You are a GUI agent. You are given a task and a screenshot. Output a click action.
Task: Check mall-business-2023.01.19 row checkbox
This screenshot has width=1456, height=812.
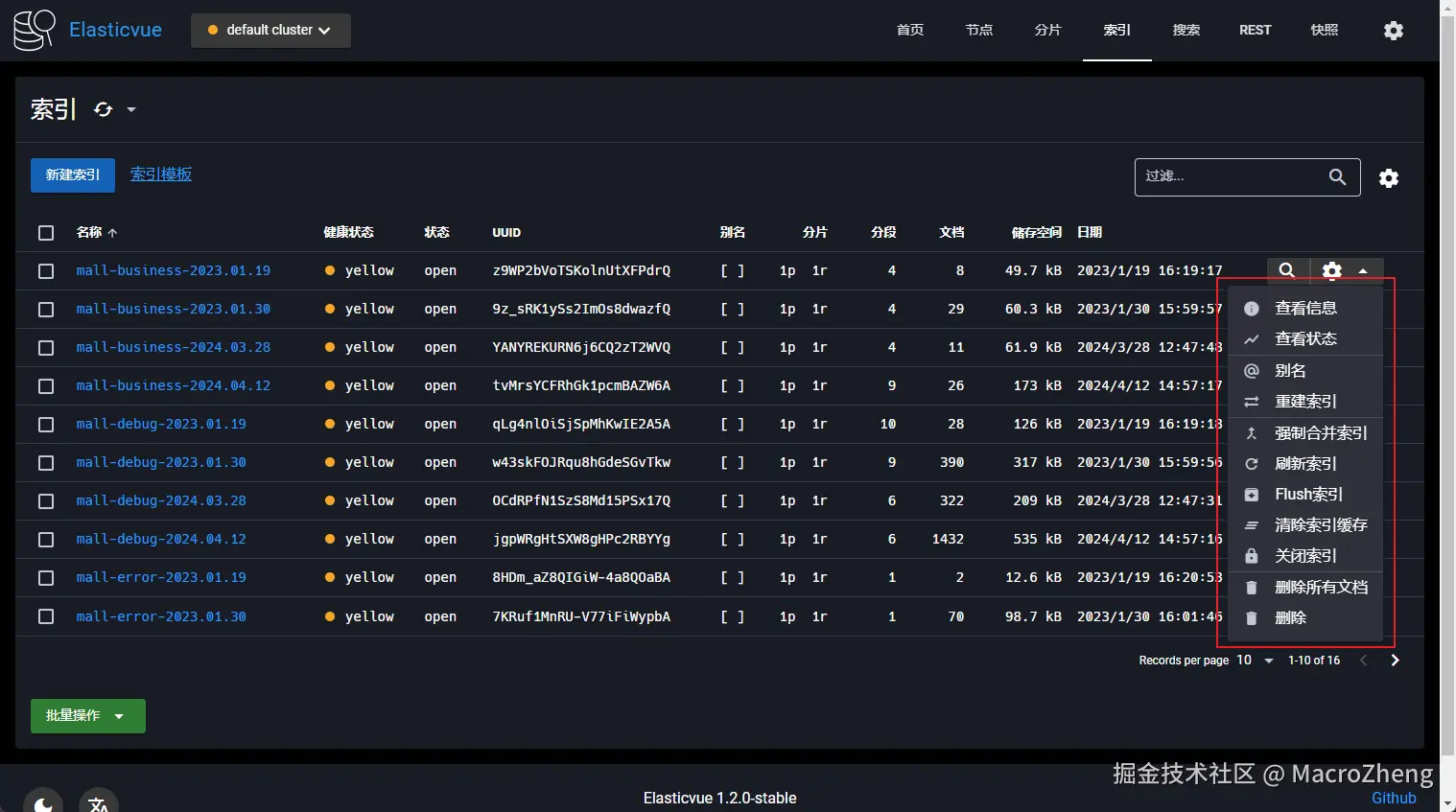(x=46, y=271)
